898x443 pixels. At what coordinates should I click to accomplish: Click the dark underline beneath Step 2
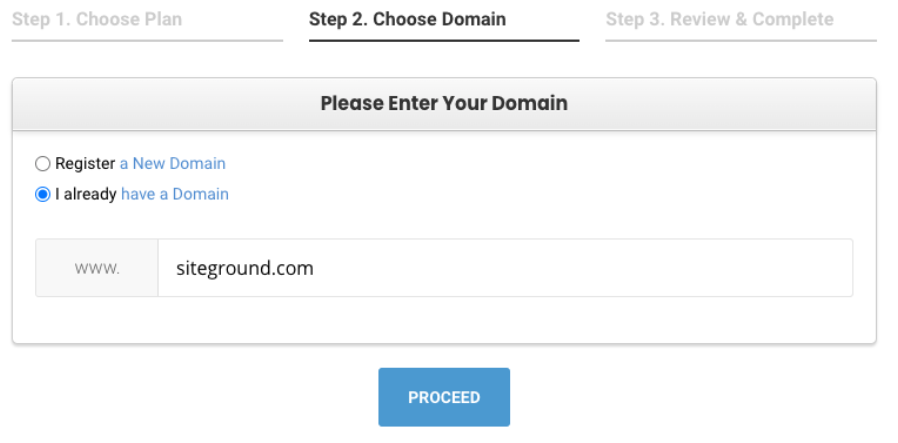pos(444,41)
